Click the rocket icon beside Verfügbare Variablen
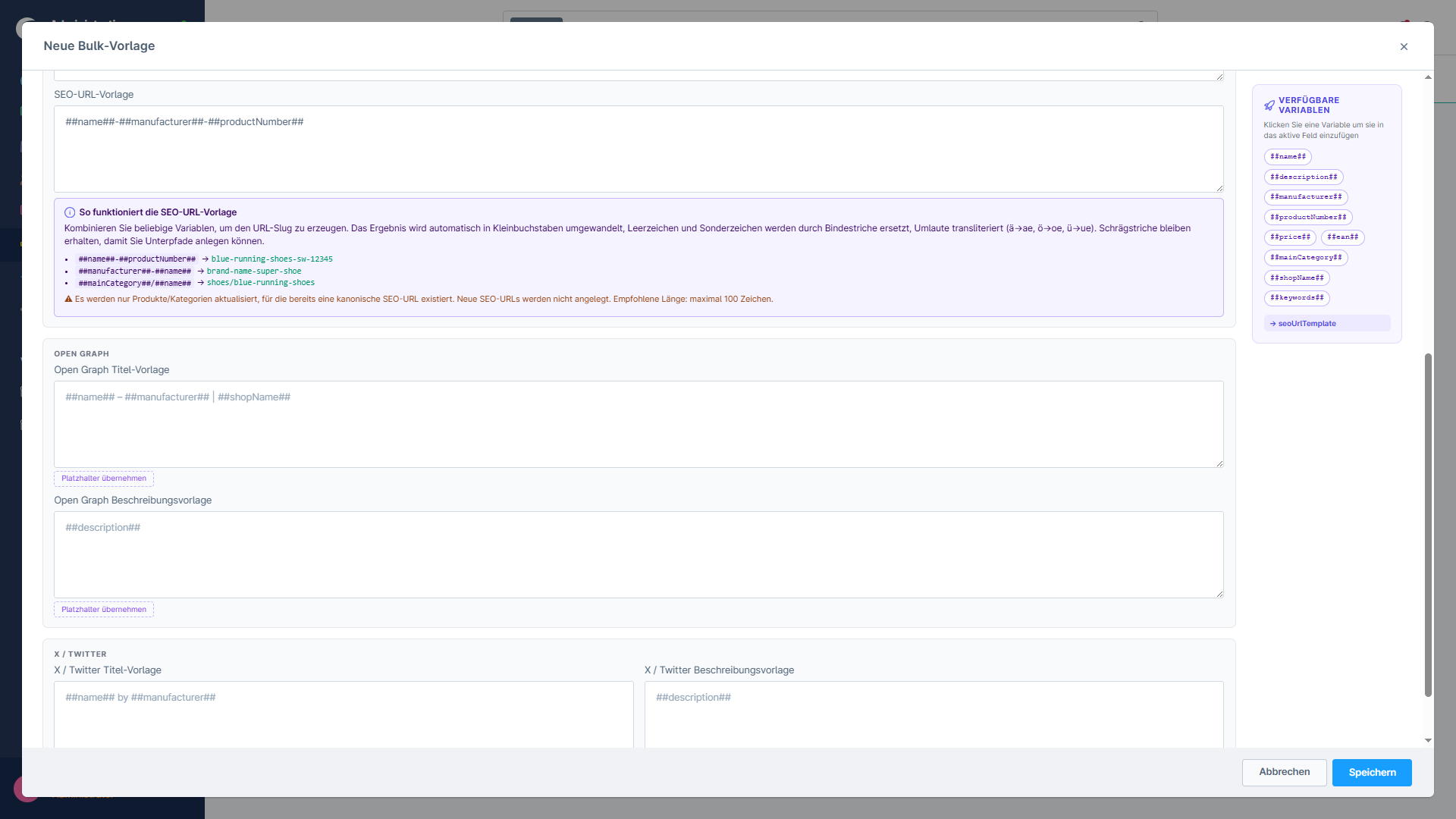The height and width of the screenshot is (819, 1456). (x=1269, y=105)
